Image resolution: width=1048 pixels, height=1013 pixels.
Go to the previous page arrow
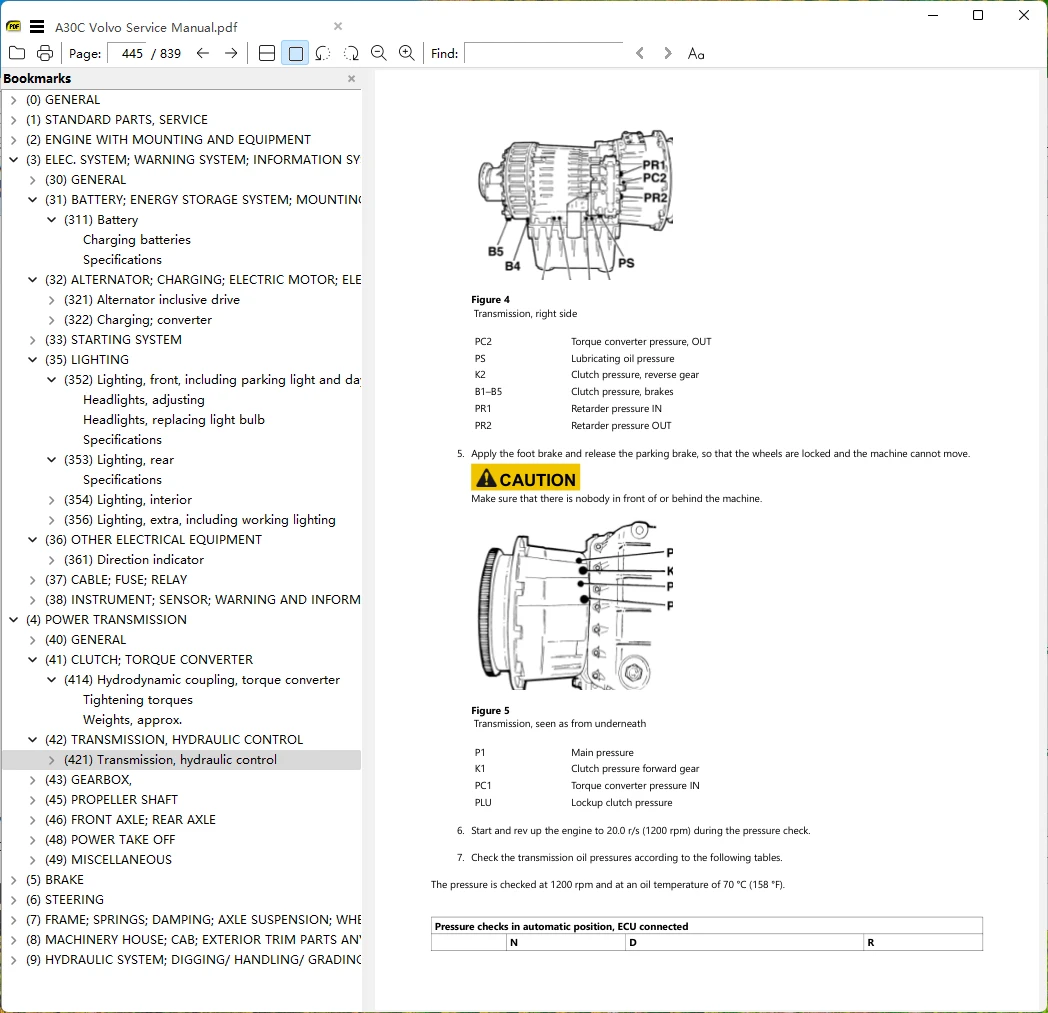203,53
